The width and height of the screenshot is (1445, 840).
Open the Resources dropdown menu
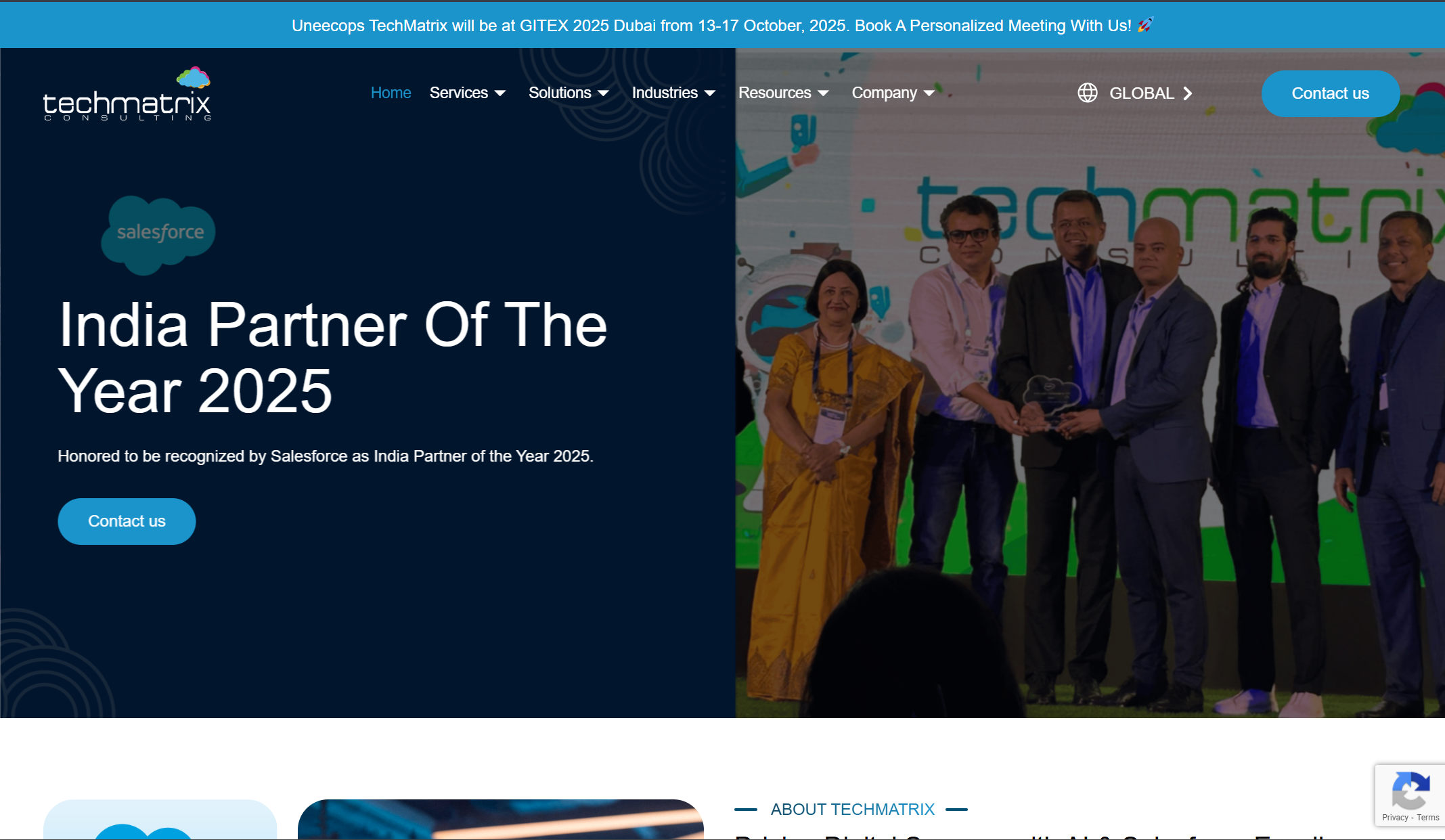click(x=774, y=93)
